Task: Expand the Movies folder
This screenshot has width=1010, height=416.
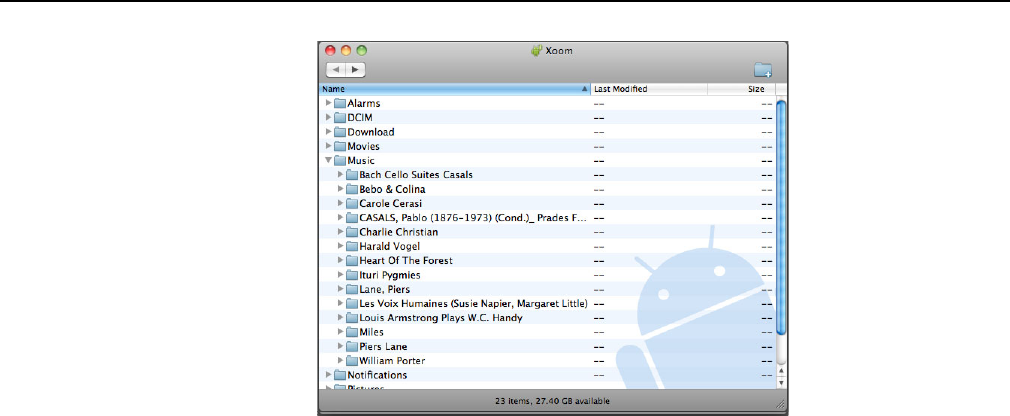Action: [329, 146]
